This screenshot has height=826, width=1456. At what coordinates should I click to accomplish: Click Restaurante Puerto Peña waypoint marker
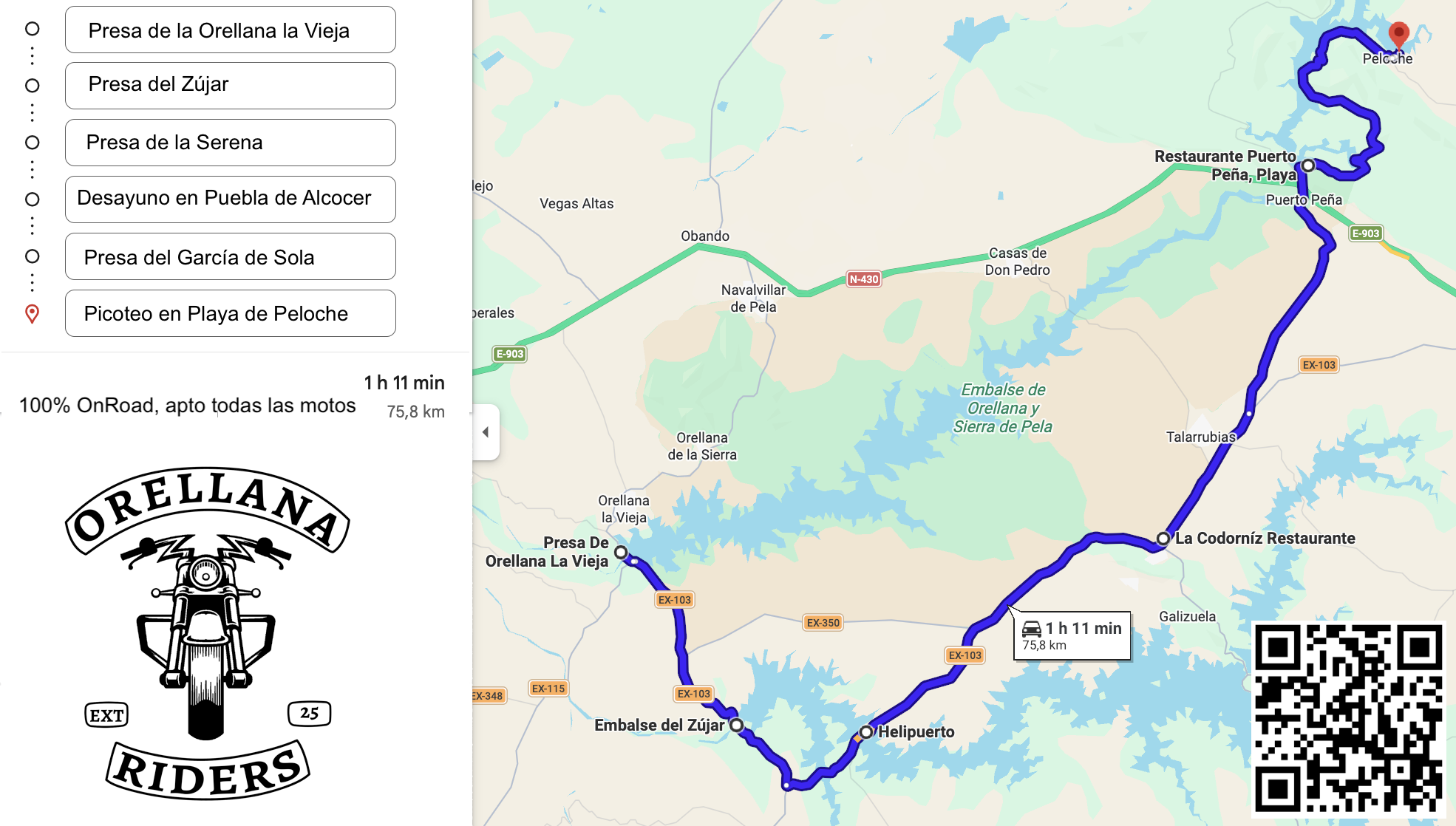[1308, 165]
